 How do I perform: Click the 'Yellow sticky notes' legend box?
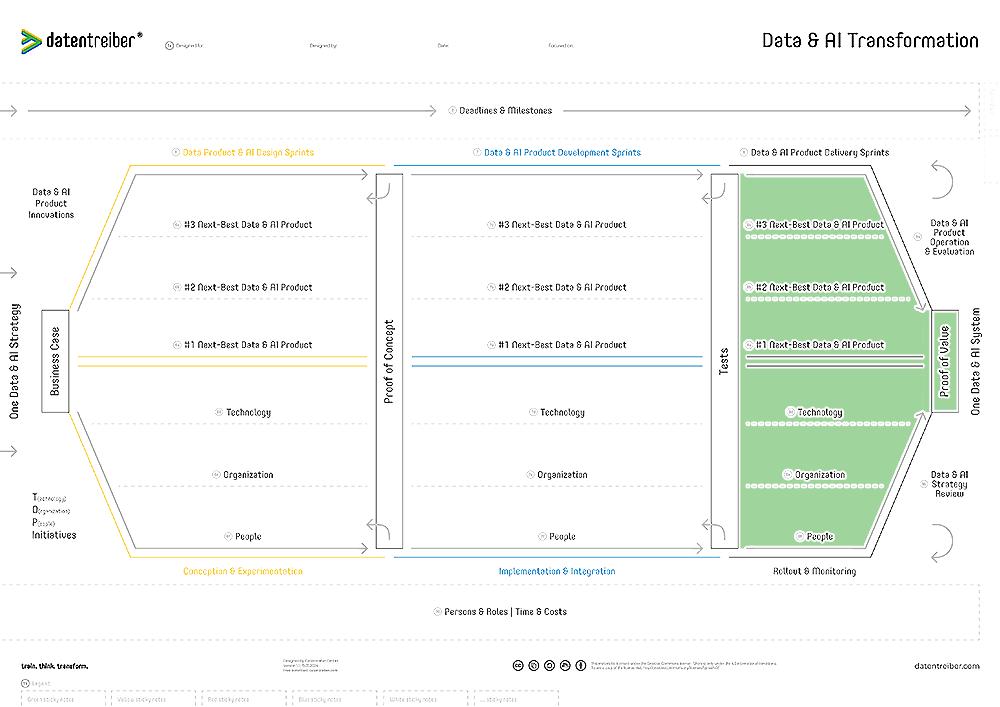click(153, 699)
